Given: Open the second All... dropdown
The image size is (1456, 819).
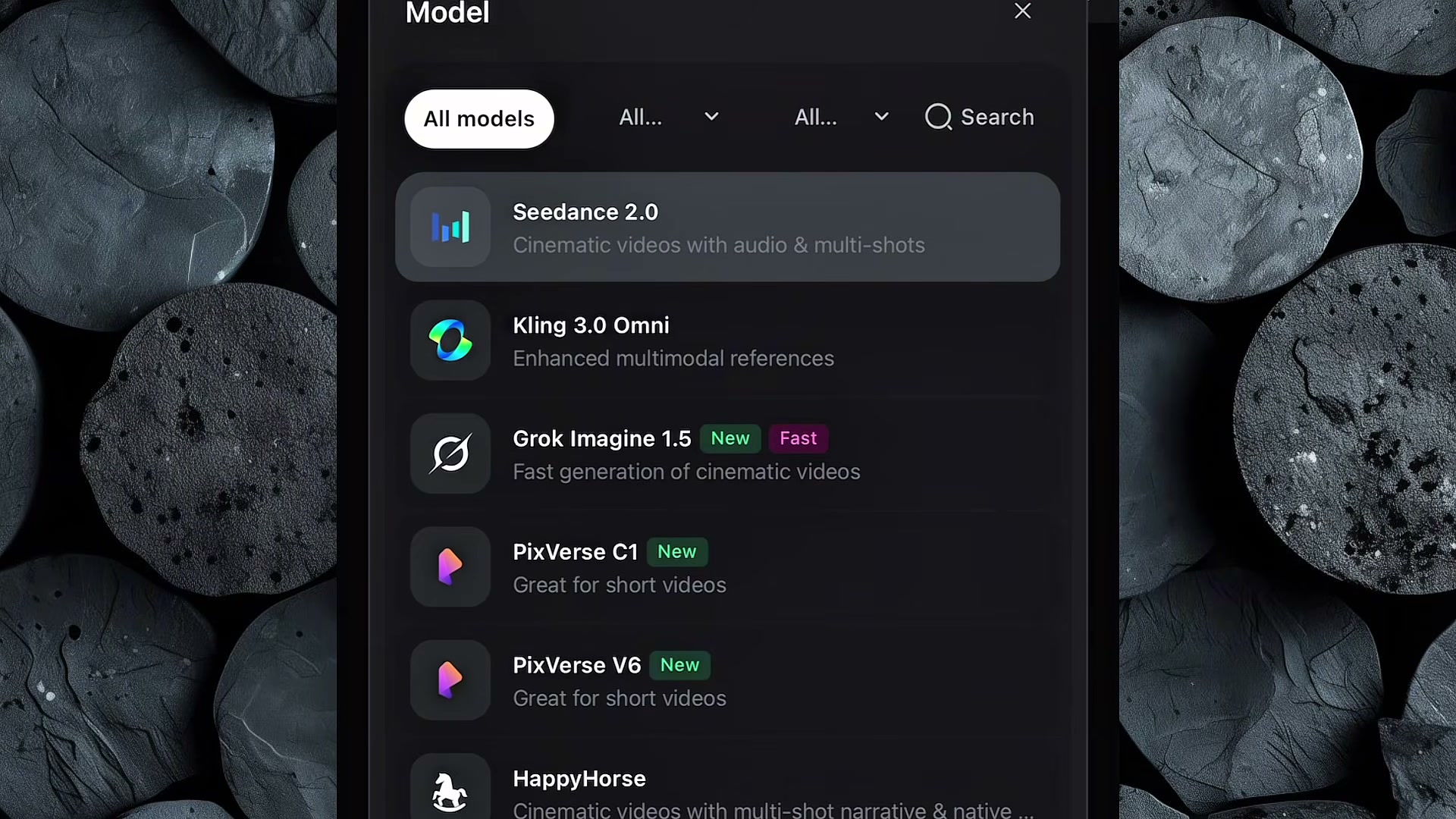Looking at the screenshot, I should click(842, 118).
